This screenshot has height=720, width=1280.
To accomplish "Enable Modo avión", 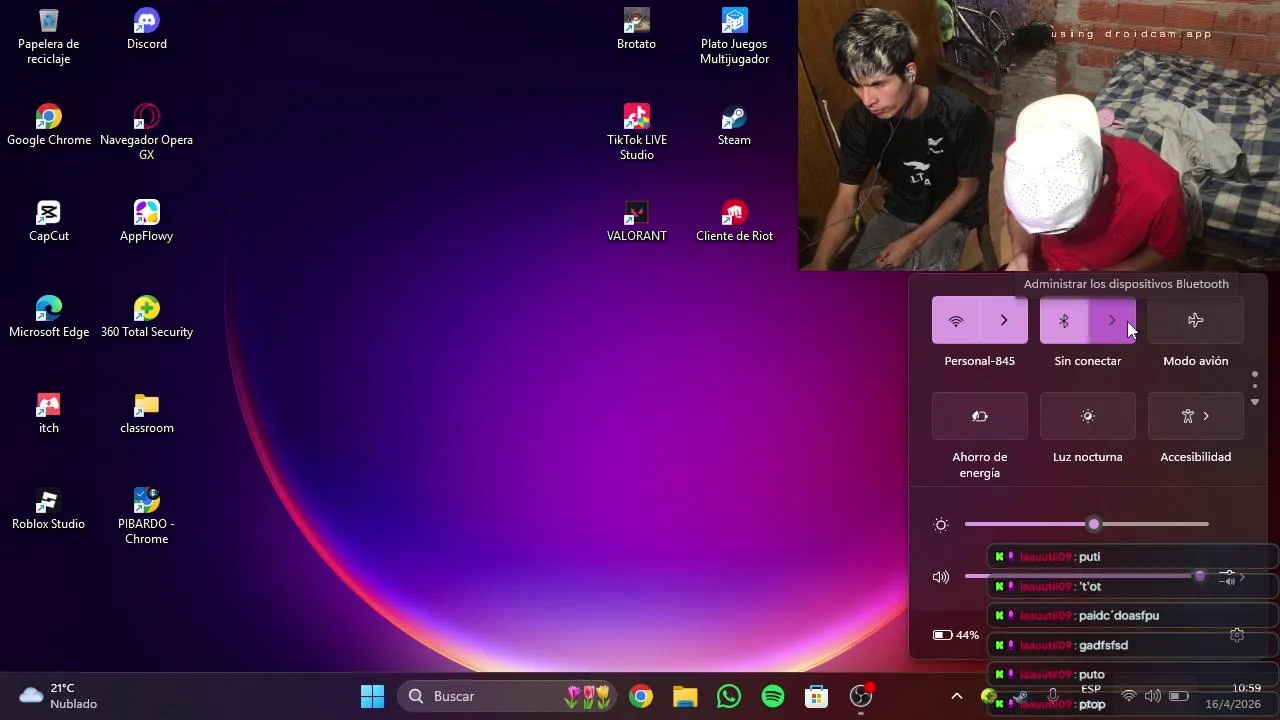I will coord(1196,320).
